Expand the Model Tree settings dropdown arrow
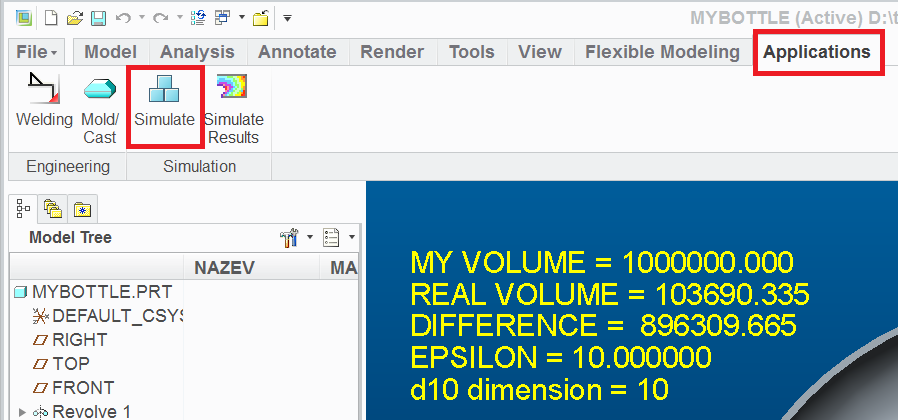 click(310, 237)
